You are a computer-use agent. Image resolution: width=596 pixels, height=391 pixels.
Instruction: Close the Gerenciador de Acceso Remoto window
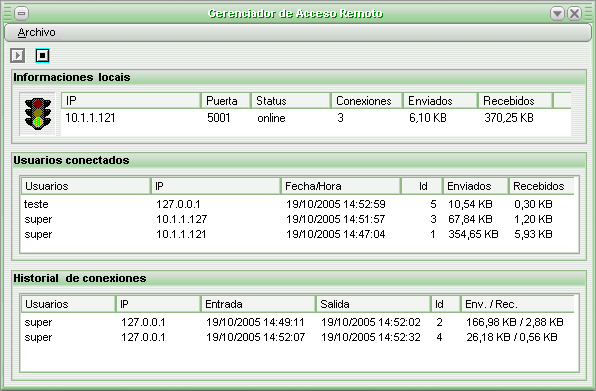pyautogui.click(x=574, y=14)
